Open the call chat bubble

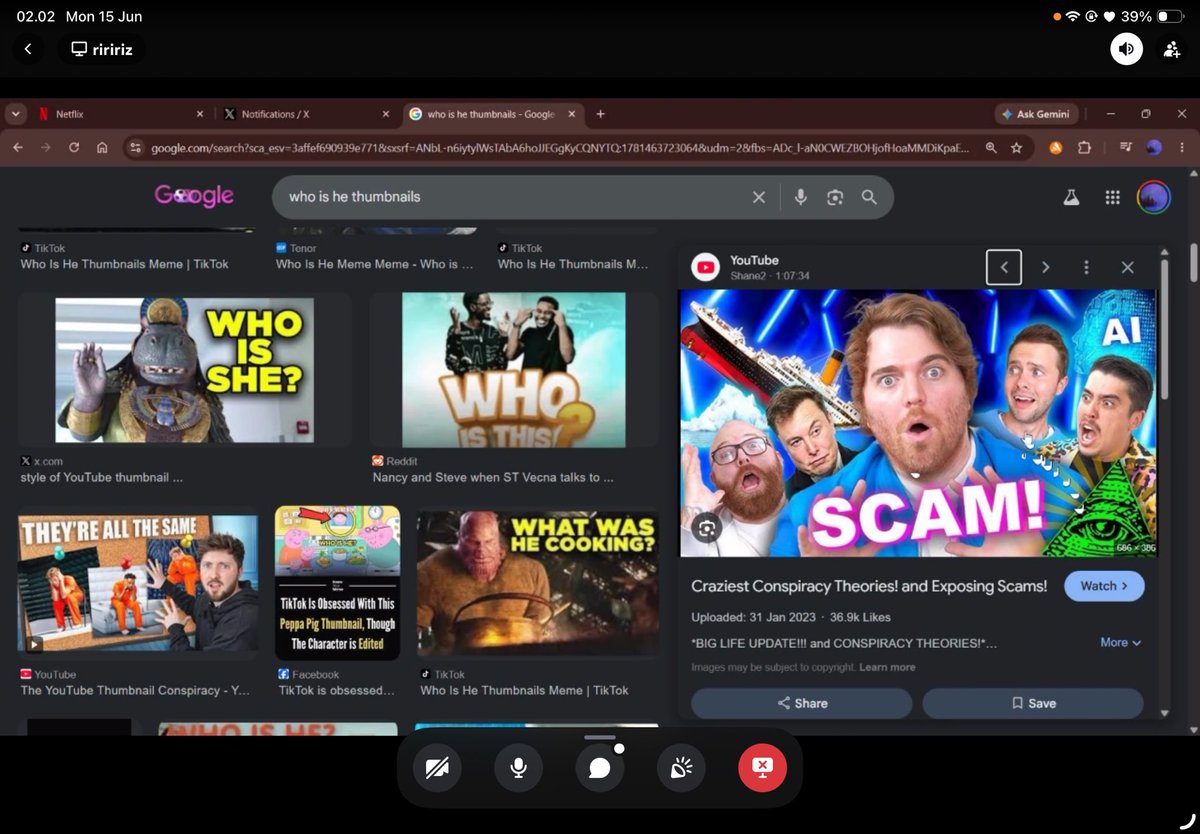click(x=600, y=767)
